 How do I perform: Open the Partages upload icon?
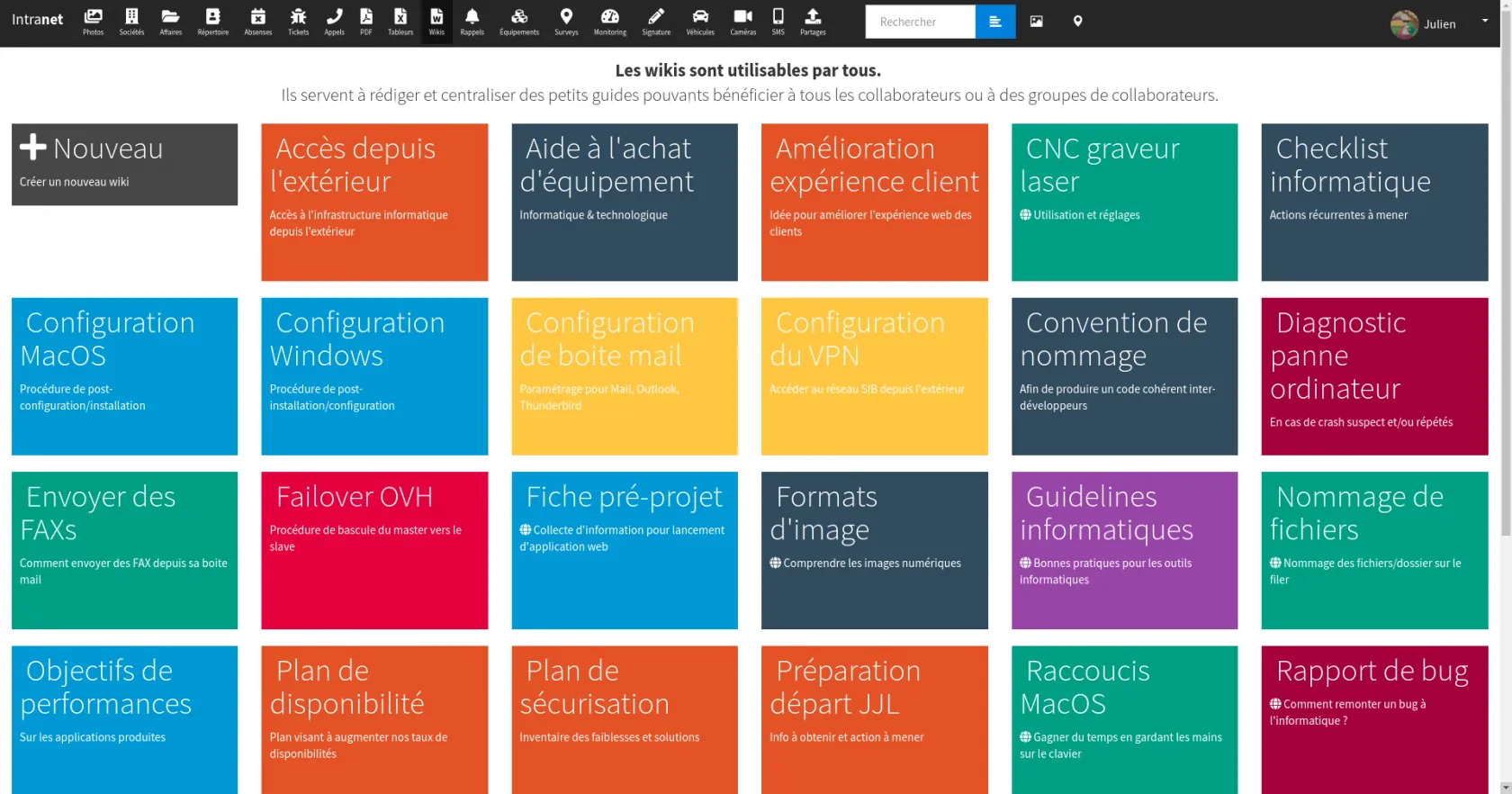(813, 22)
